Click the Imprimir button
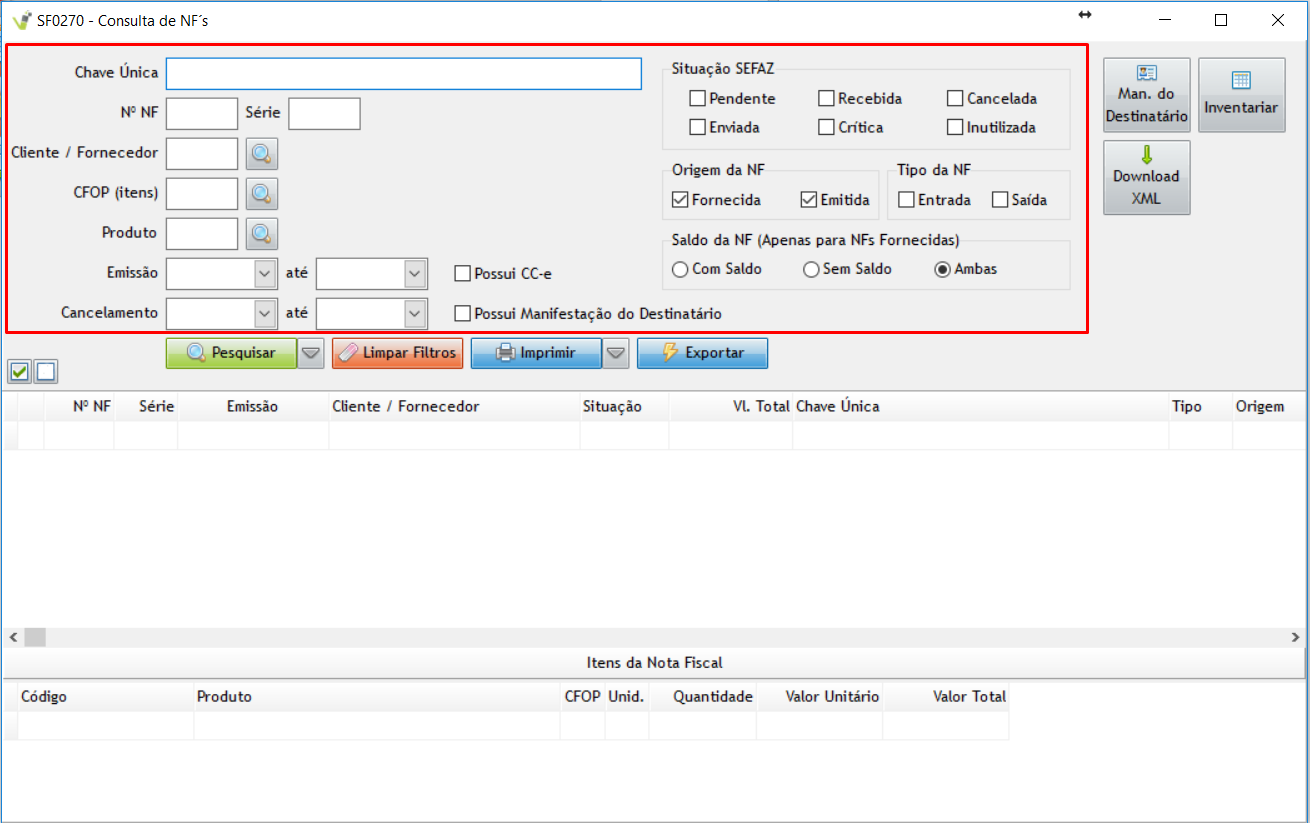1310x823 pixels. pos(536,353)
